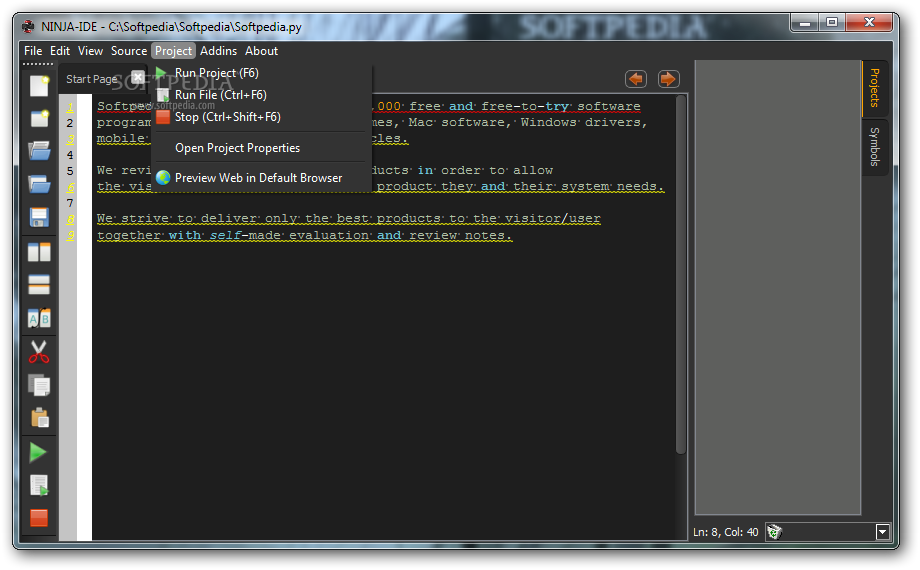Close the Start Page tab

[138, 77]
